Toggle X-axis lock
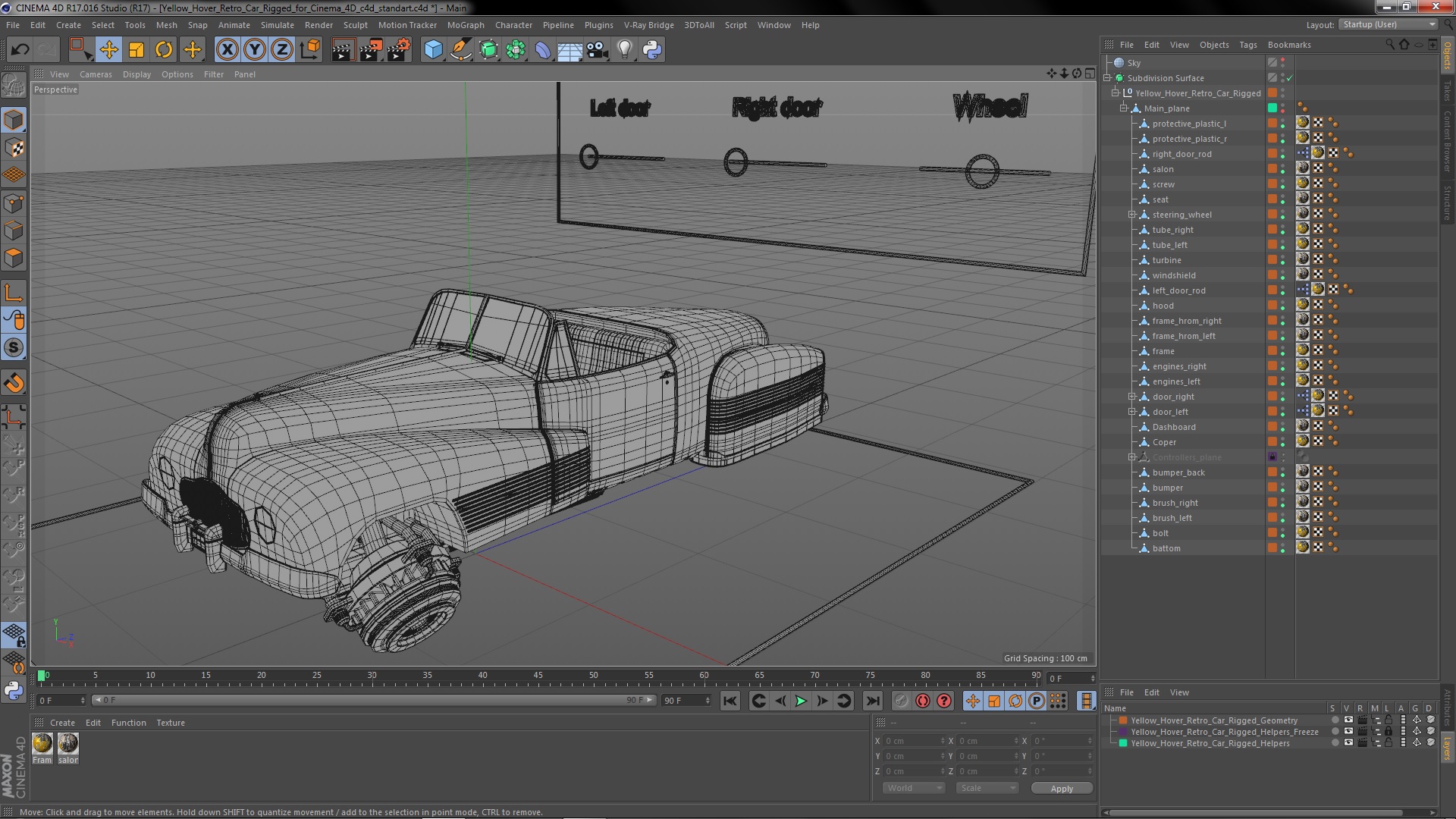This screenshot has width=1456, height=819. click(x=227, y=50)
